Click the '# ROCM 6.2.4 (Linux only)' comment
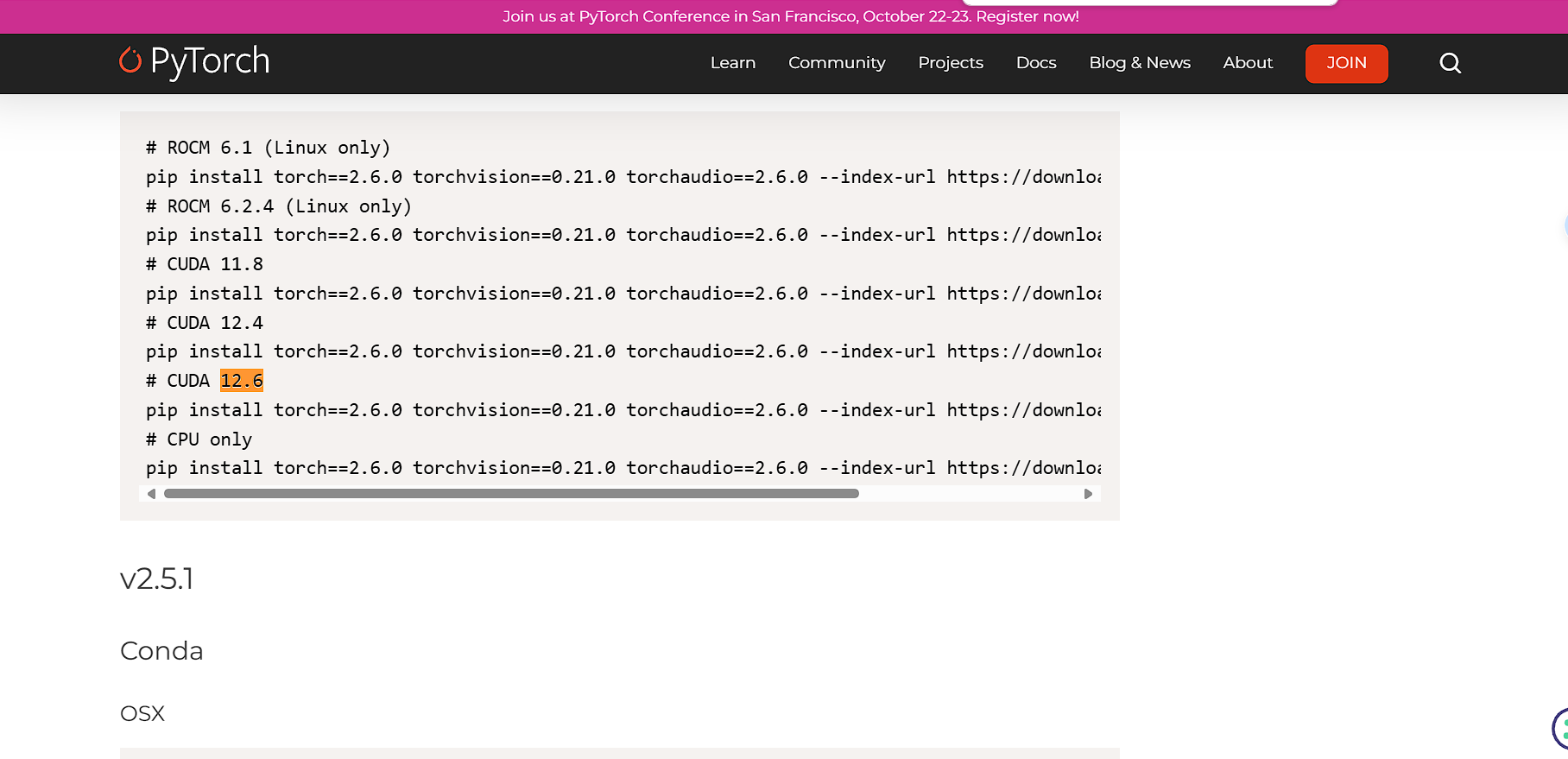Image resolution: width=1568 pixels, height=759 pixels. (278, 206)
